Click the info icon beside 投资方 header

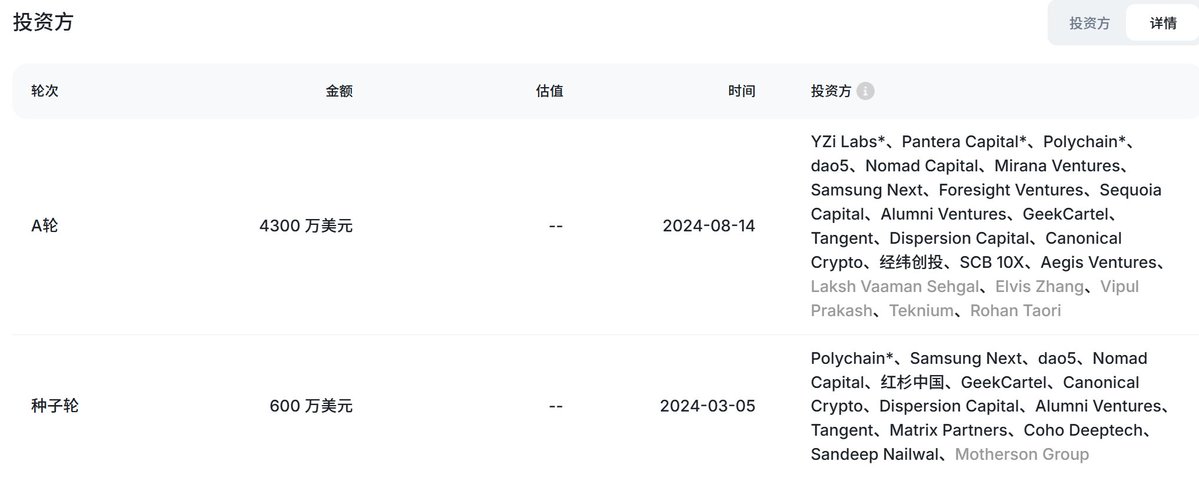point(866,91)
